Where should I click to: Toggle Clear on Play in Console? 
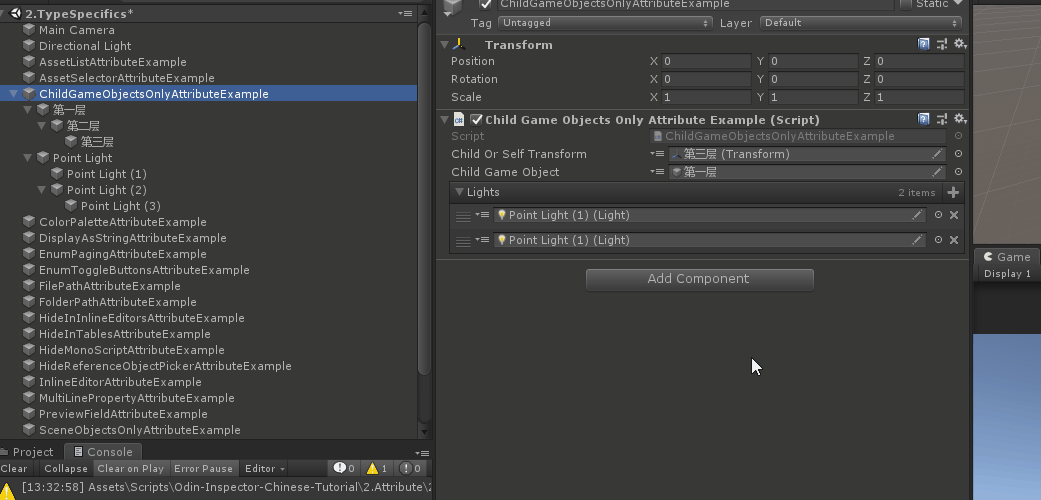pos(130,468)
